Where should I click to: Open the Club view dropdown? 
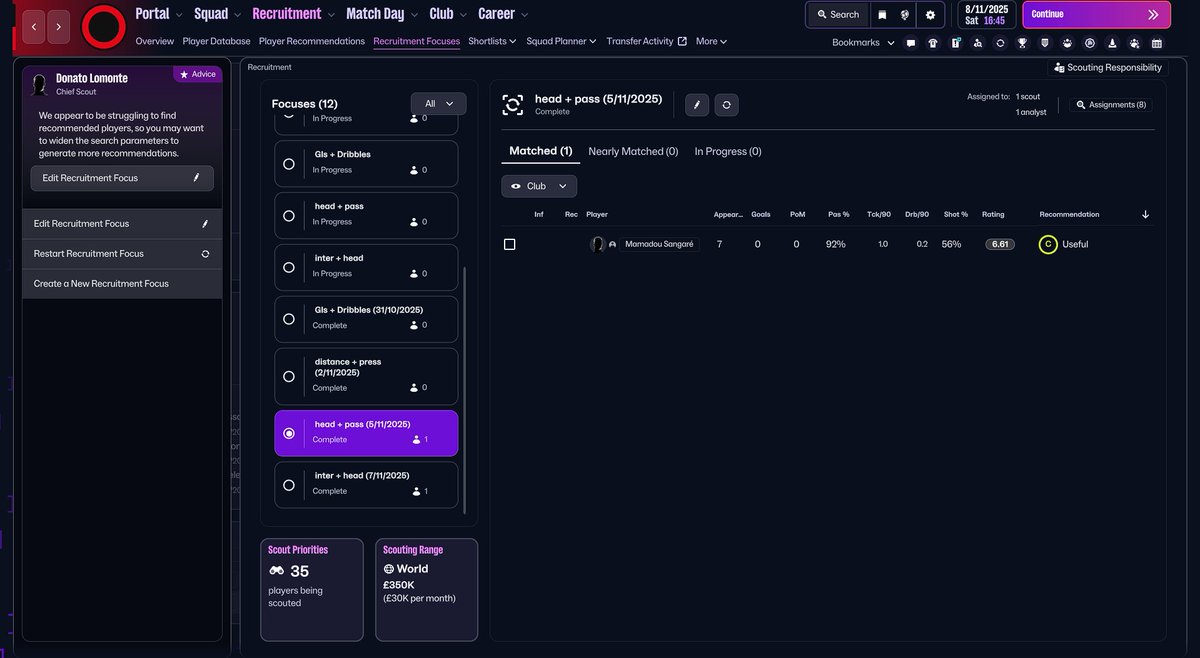click(539, 186)
